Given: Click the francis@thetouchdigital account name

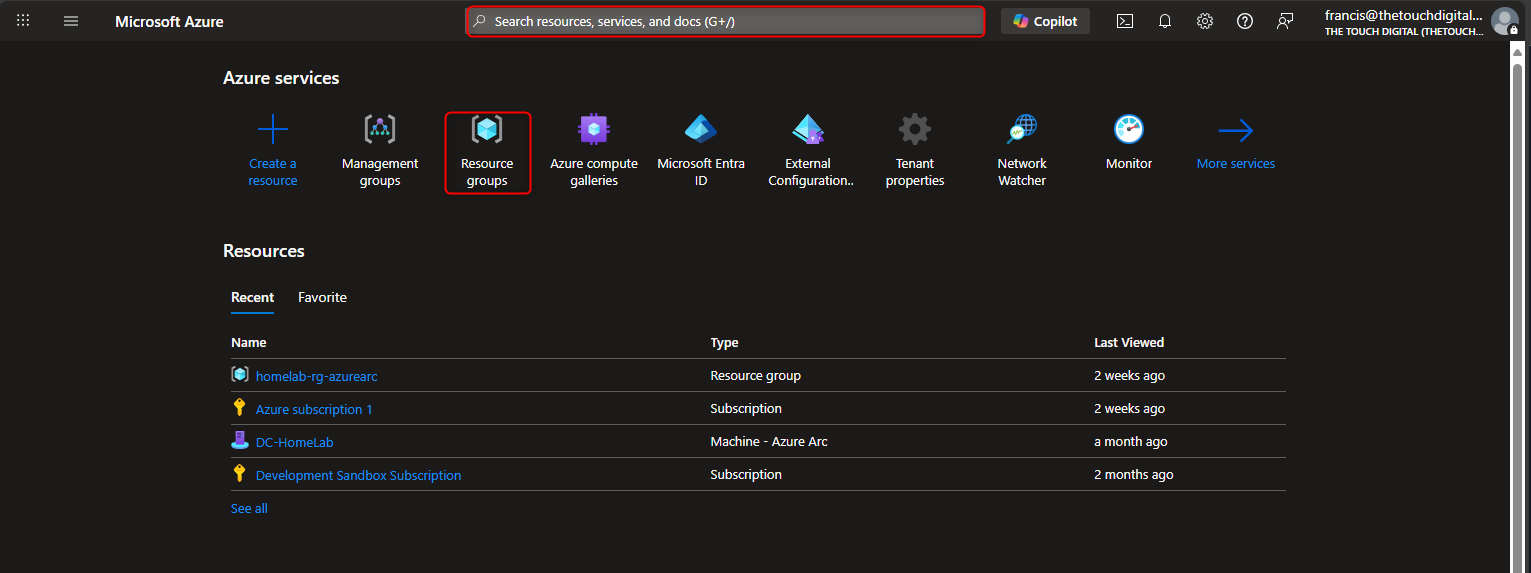Looking at the screenshot, I should click(x=1402, y=15).
